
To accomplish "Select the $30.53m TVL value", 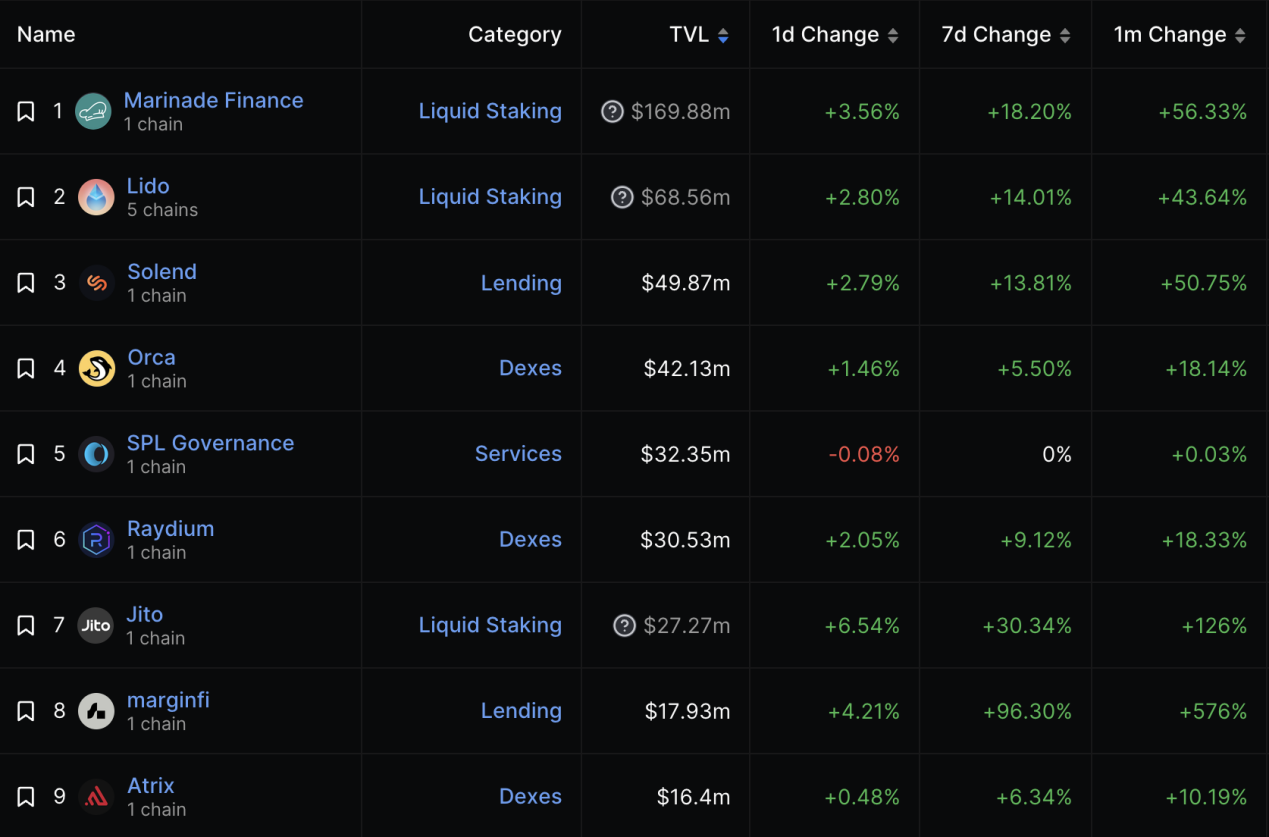I will 686,540.
